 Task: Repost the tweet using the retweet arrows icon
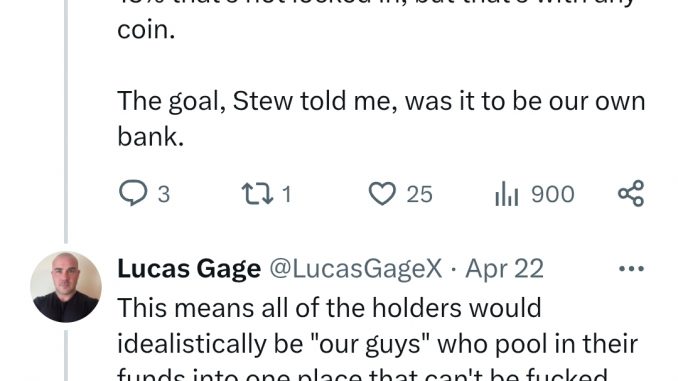tap(257, 193)
